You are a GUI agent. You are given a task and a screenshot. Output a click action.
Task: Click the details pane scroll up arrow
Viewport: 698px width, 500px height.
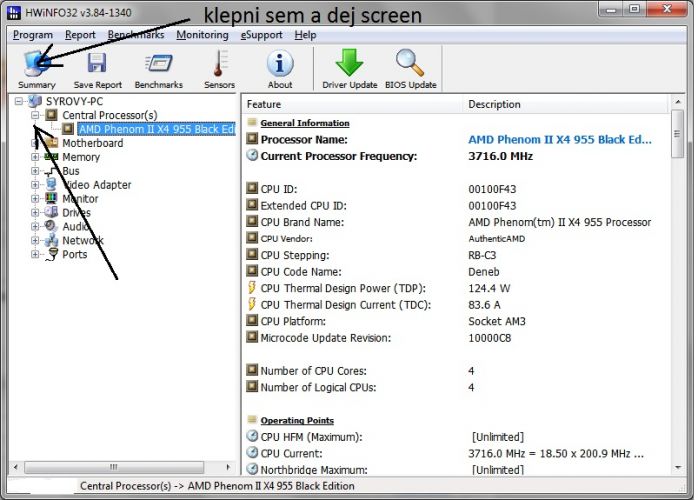[x=678, y=102]
